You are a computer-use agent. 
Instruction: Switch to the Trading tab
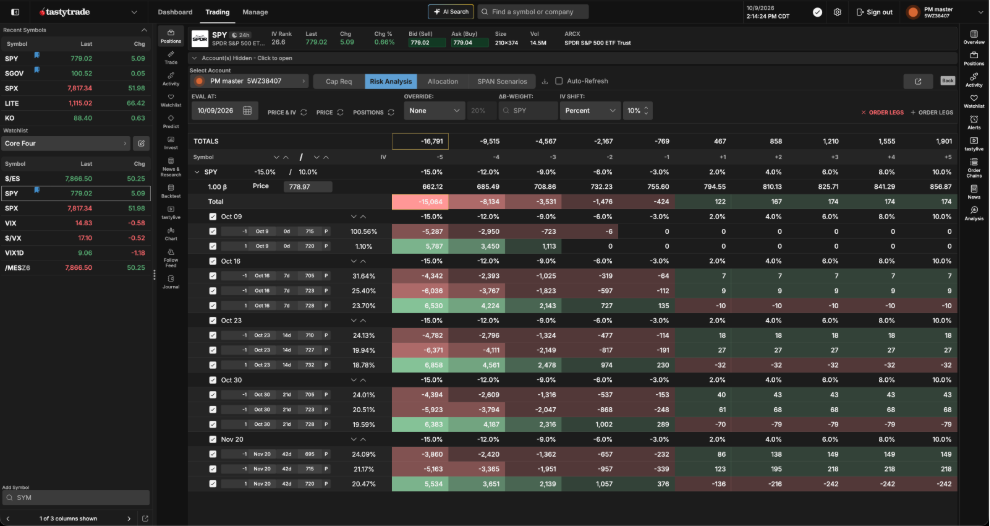pos(217,12)
